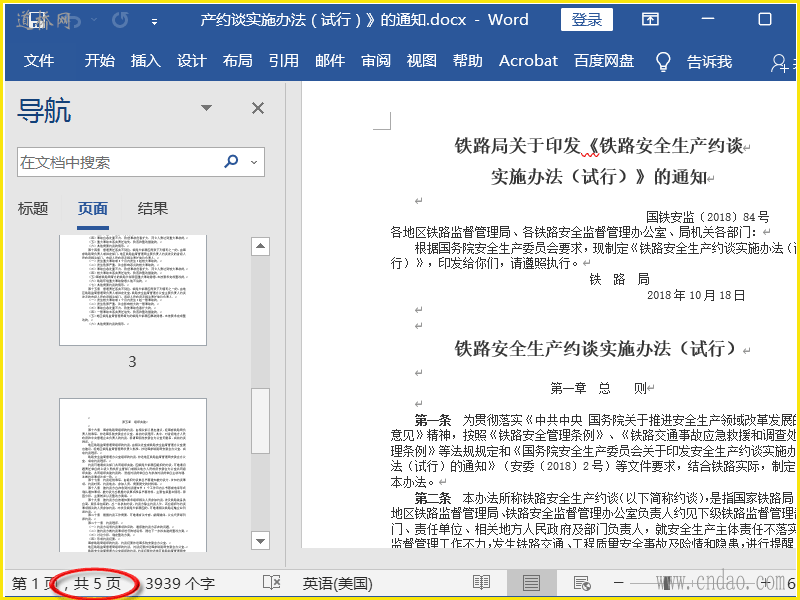Switch to Web Layout view icon
This screenshot has width=800, height=600.
tap(582, 583)
